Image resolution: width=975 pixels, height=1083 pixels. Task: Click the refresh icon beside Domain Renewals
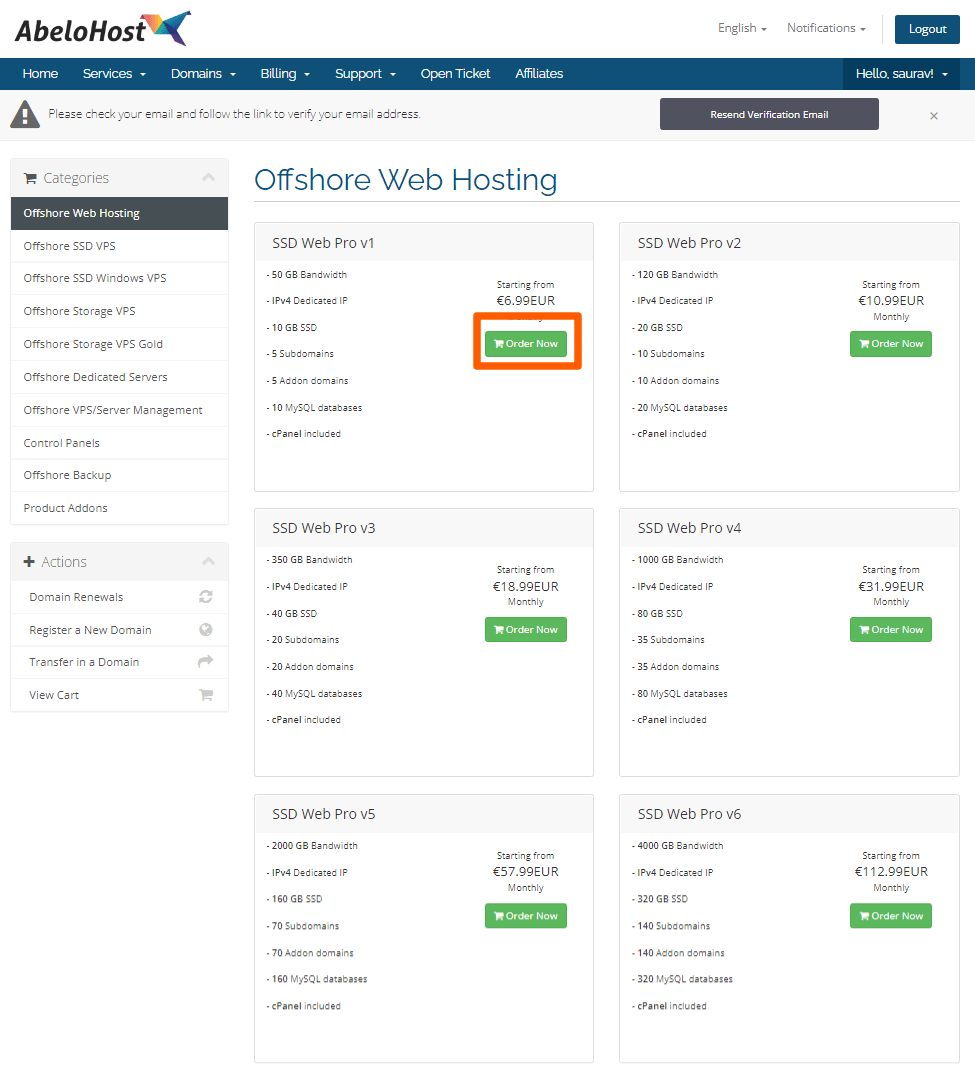205,596
